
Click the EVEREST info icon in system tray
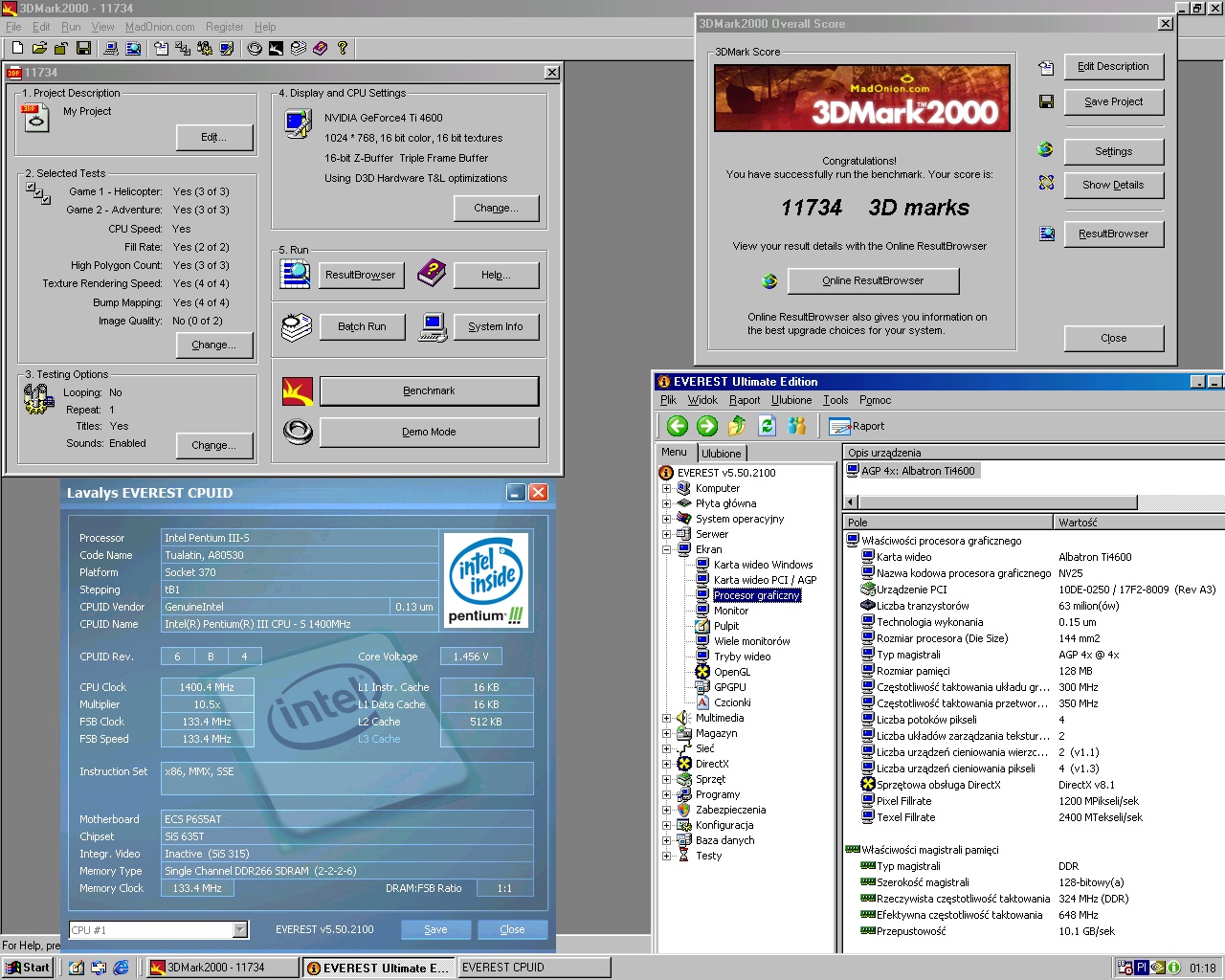1173,968
